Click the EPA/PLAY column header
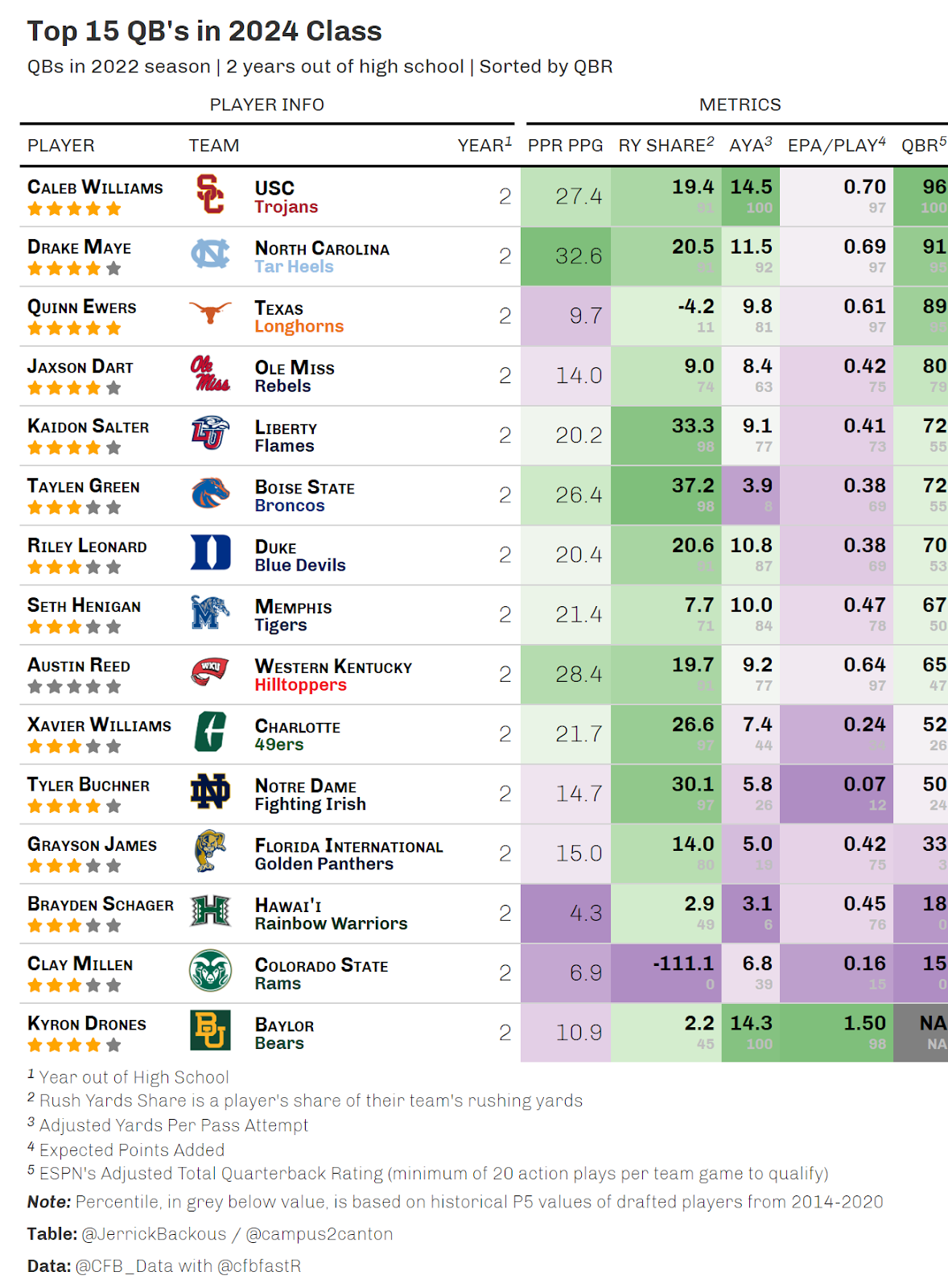Screen dimensions: 948x1288 pos(837,146)
